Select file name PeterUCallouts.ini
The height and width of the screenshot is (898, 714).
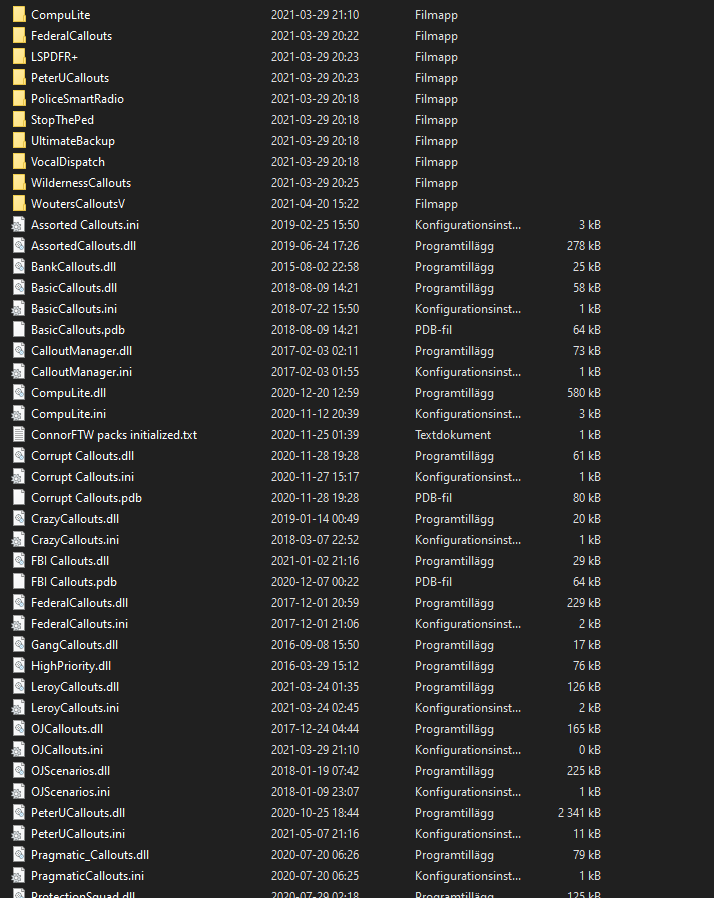(78, 834)
